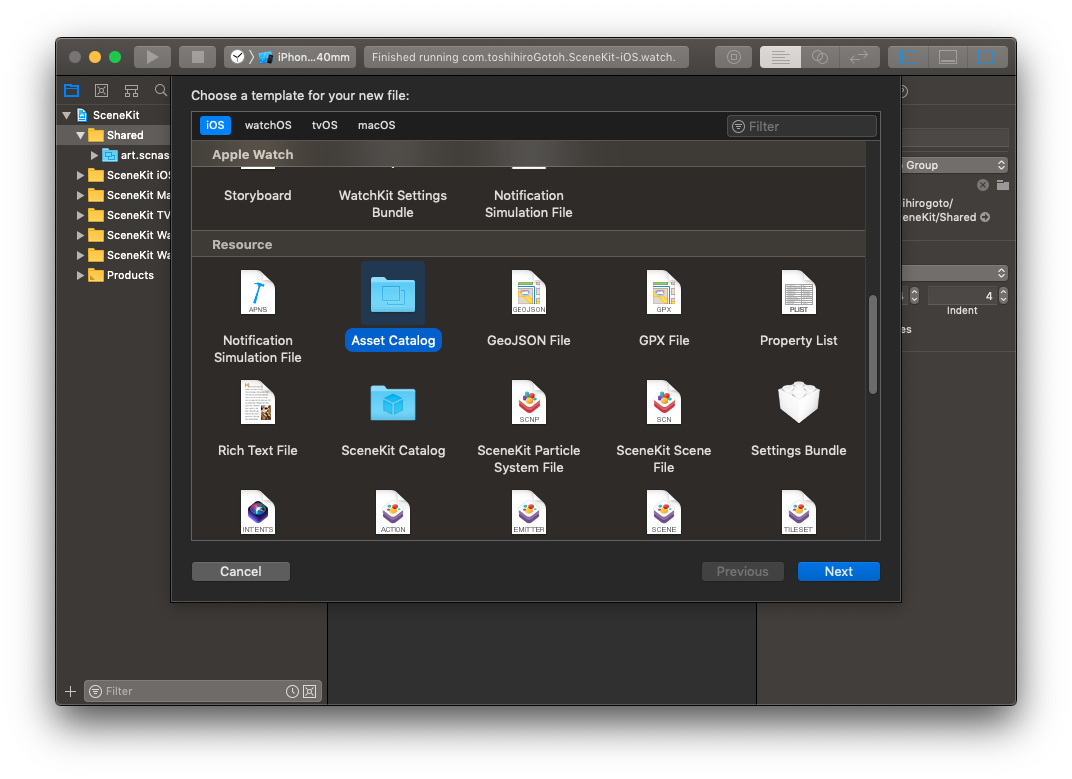Image resolution: width=1072 pixels, height=779 pixels.
Task: Choose the Property List template
Action: coord(798,292)
